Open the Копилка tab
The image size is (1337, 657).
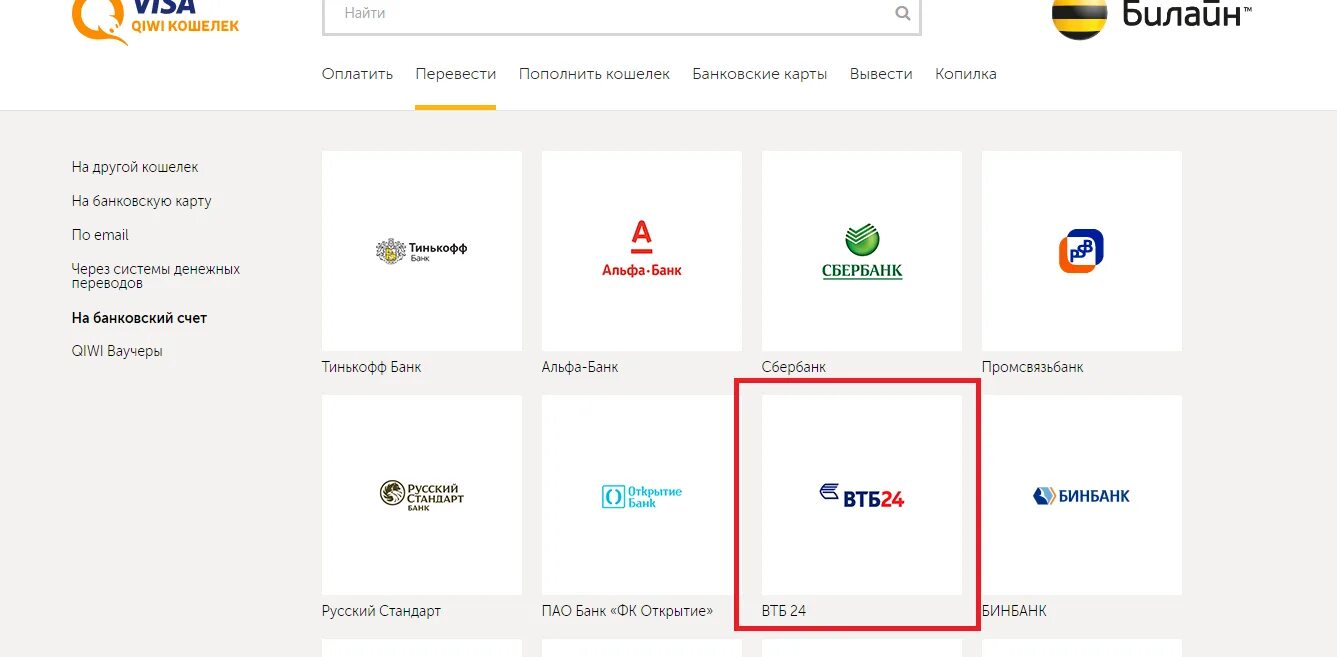tap(966, 74)
